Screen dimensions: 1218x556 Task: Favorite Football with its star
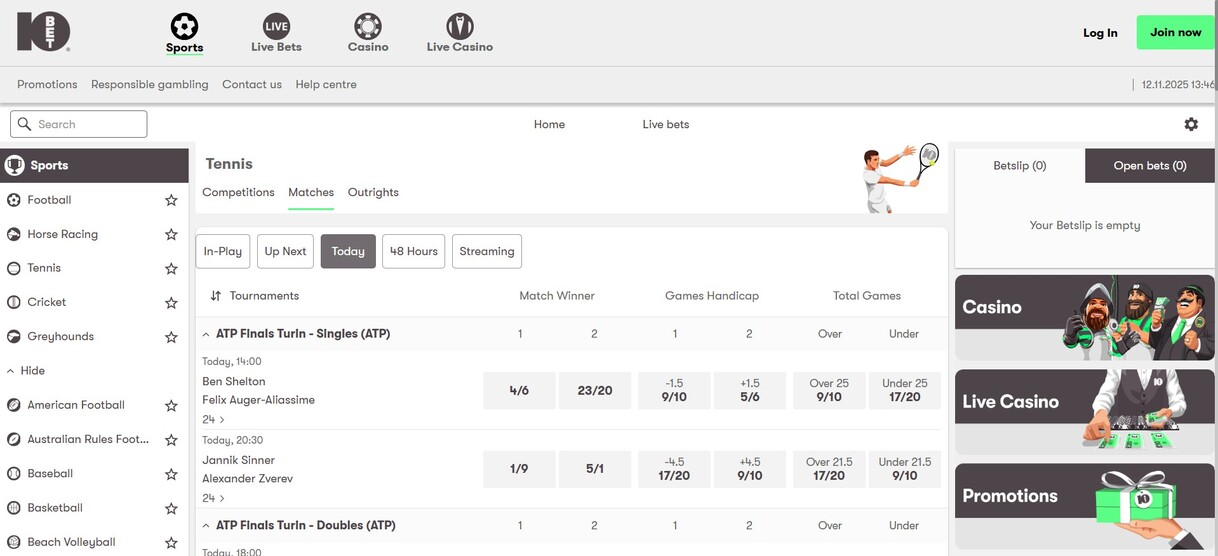[x=171, y=201]
